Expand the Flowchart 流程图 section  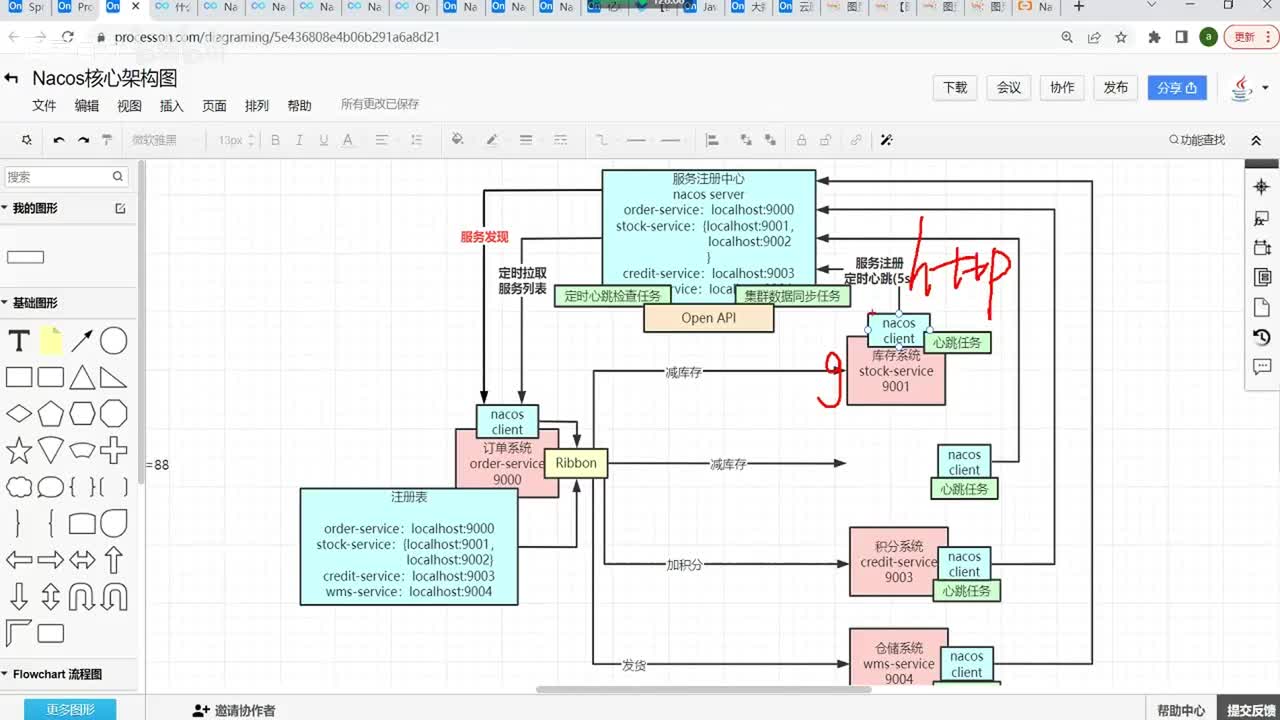(5, 675)
